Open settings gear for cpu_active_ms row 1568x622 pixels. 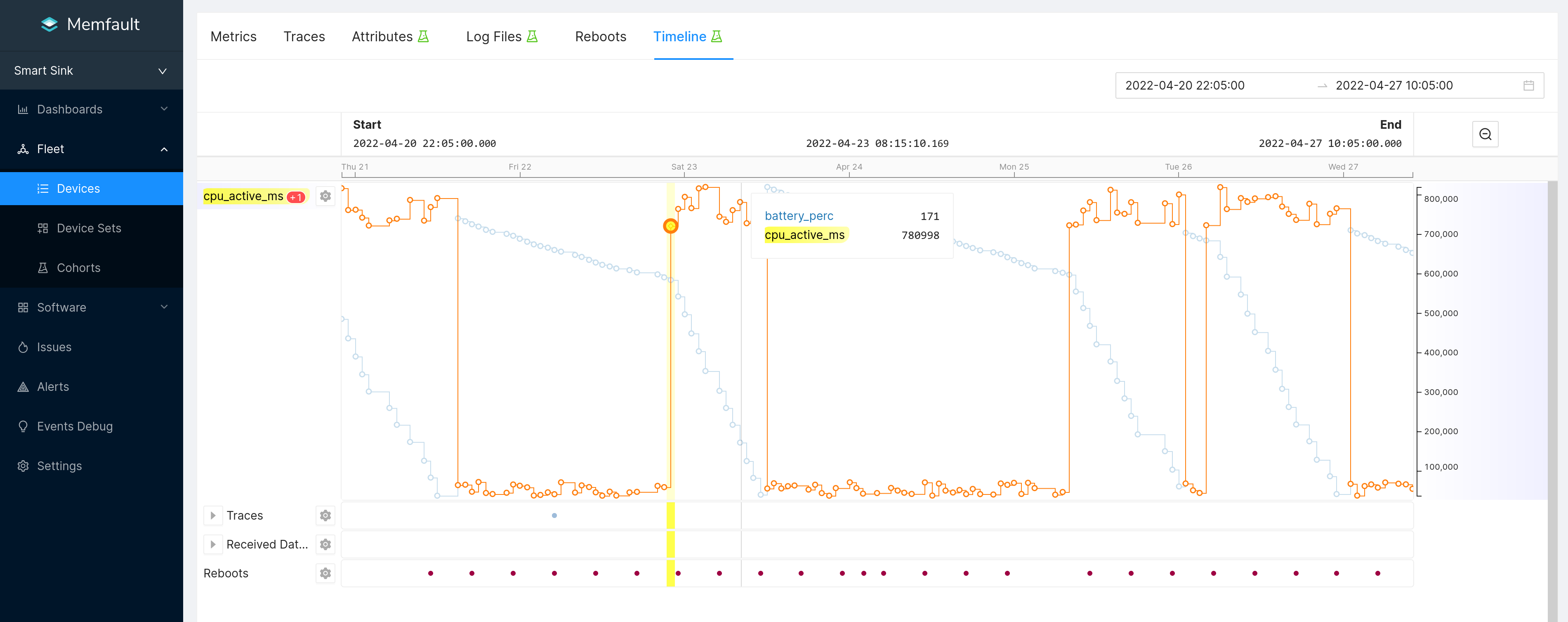[x=325, y=196]
